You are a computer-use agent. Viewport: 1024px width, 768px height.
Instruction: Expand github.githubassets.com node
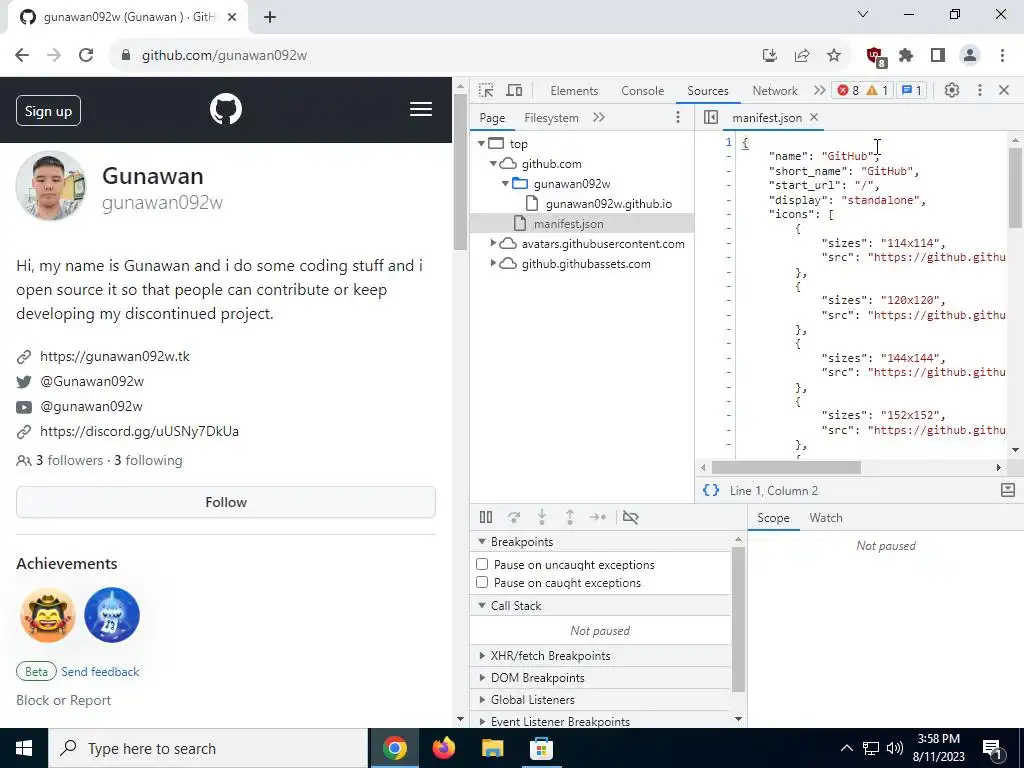coord(494,264)
